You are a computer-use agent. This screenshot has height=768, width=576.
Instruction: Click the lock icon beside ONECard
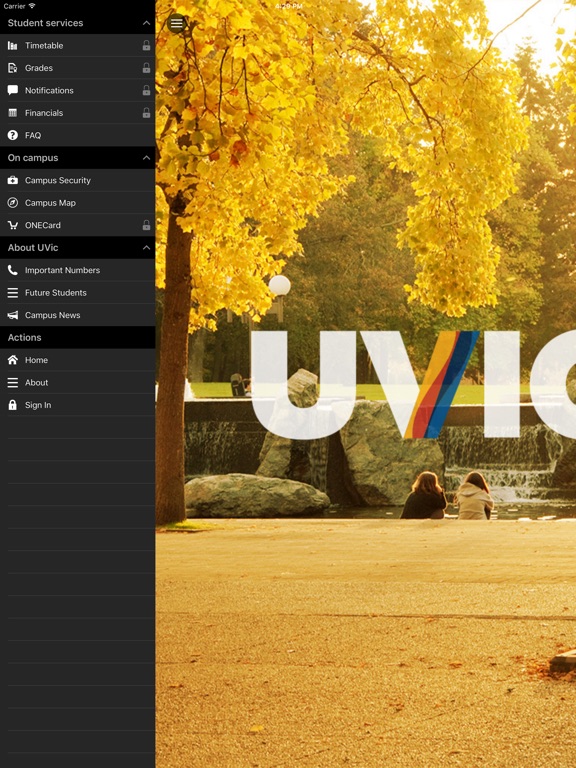pyautogui.click(x=146, y=225)
